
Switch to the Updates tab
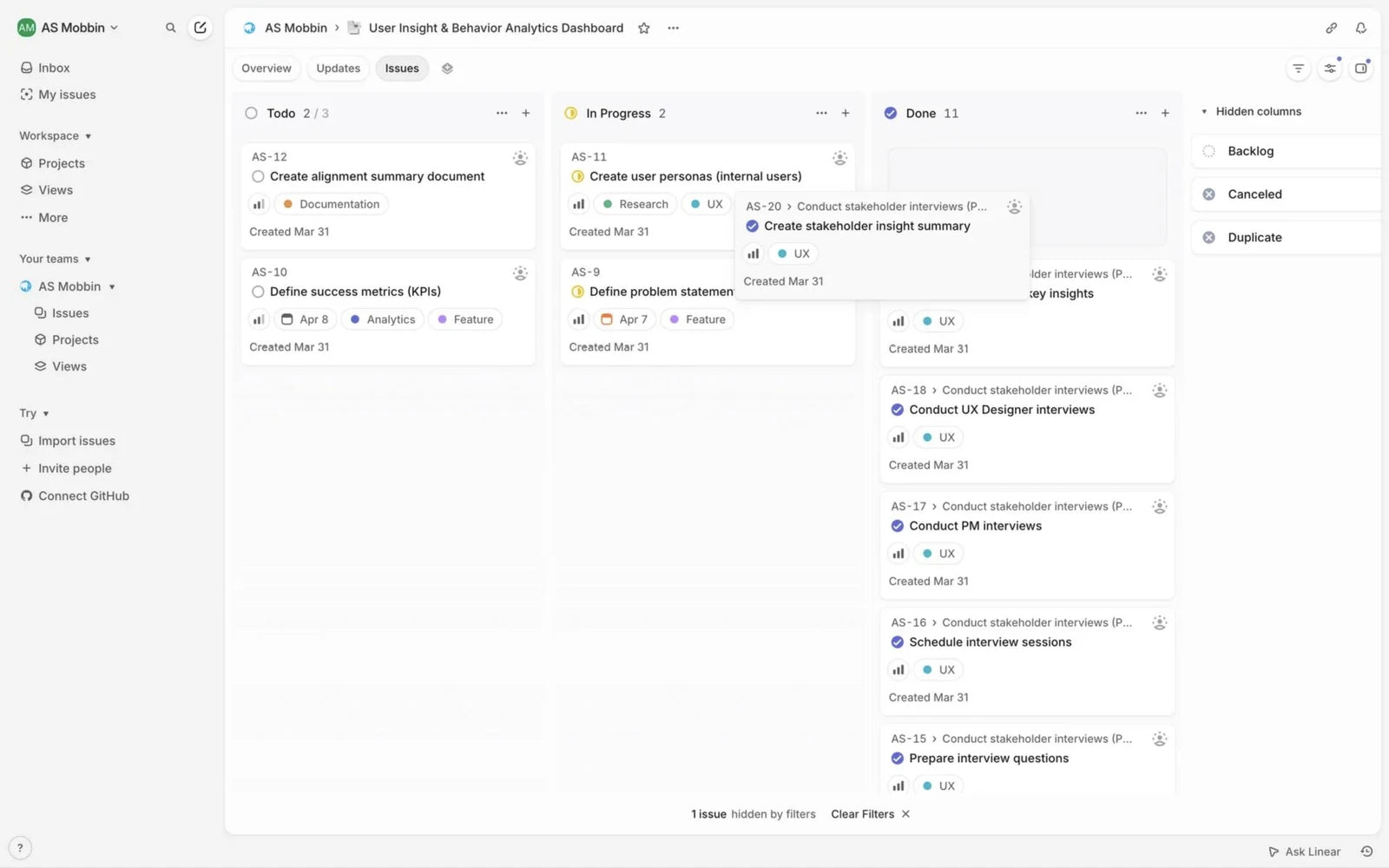[338, 69]
